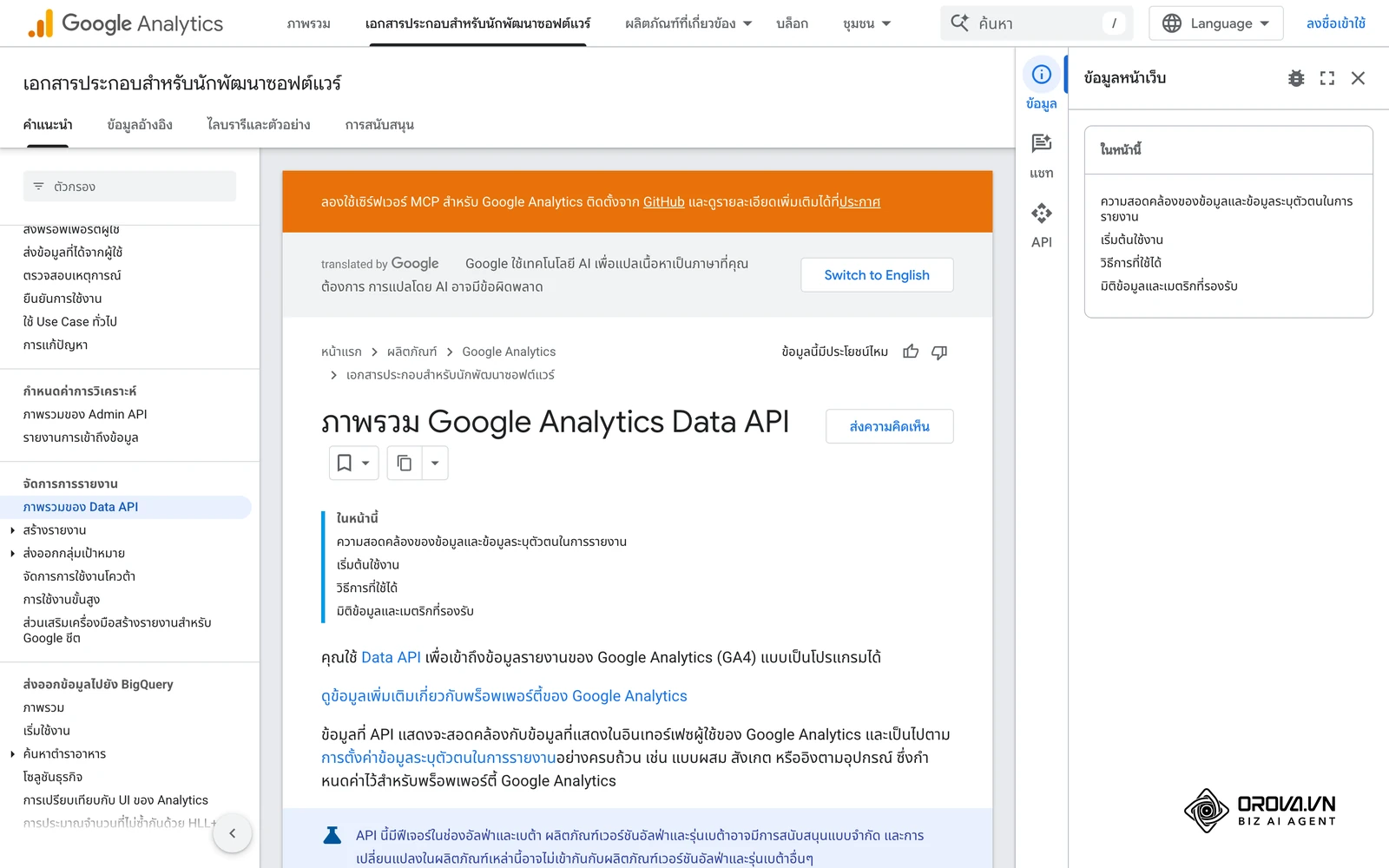Open the bookmark dropdown arrow
The height and width of the screenshot is (868, 1389).
[x=365, y=463]
